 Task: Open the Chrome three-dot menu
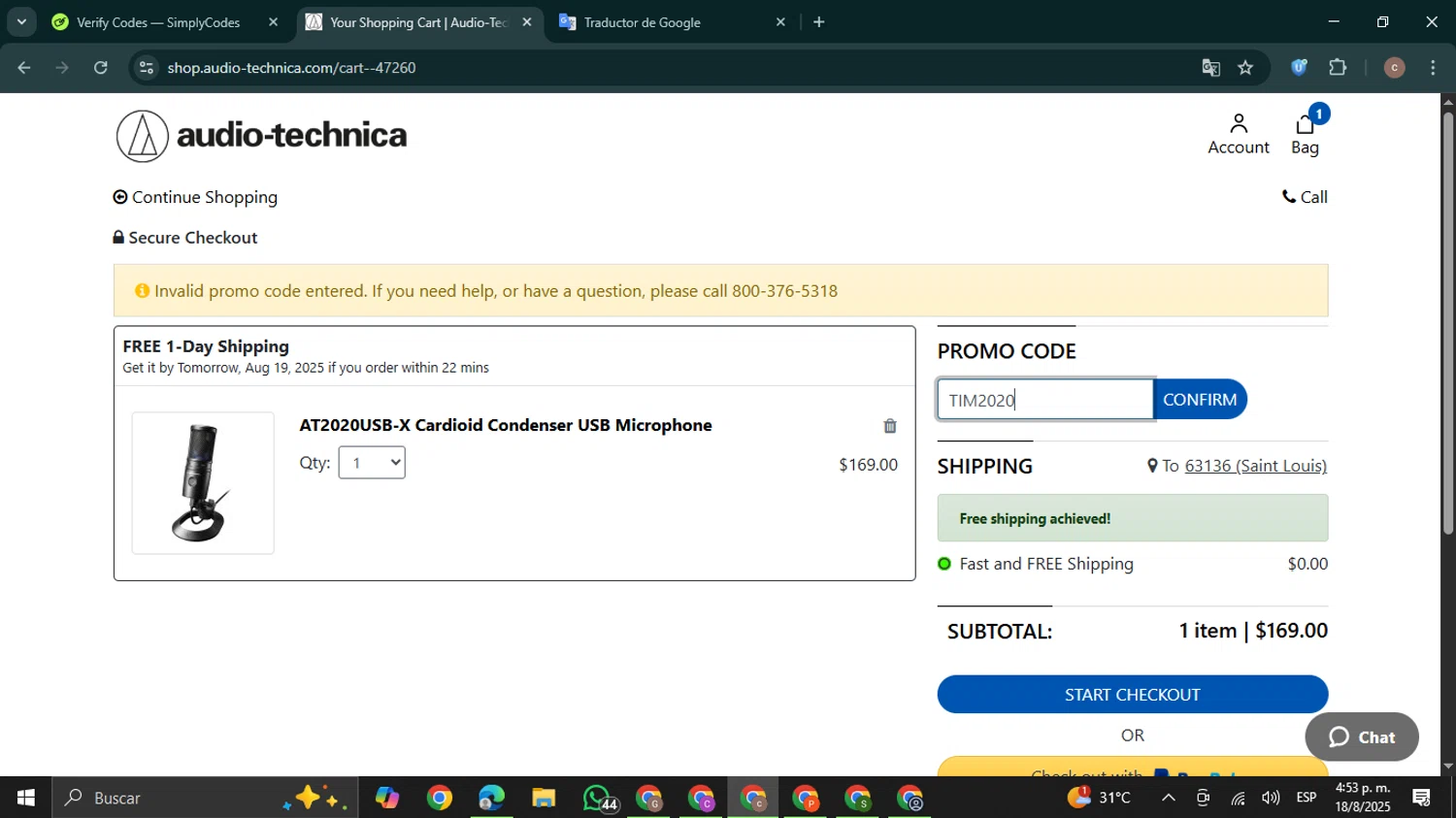click(1433, 68)
